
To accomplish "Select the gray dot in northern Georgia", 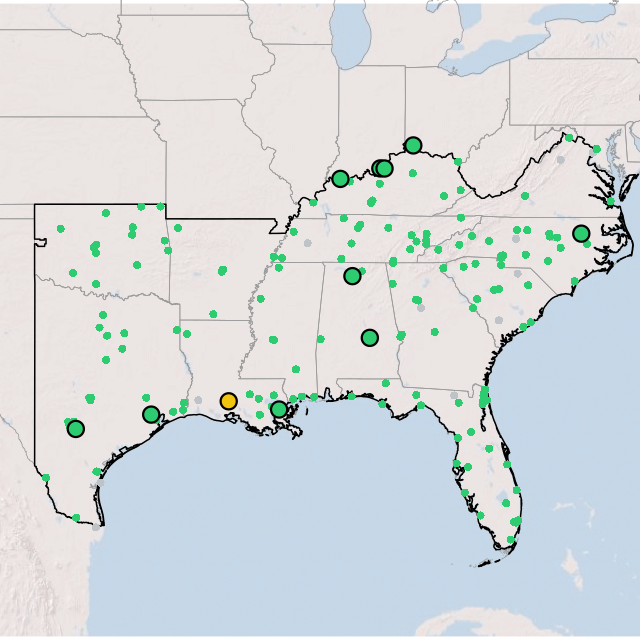I will point(421,308).
